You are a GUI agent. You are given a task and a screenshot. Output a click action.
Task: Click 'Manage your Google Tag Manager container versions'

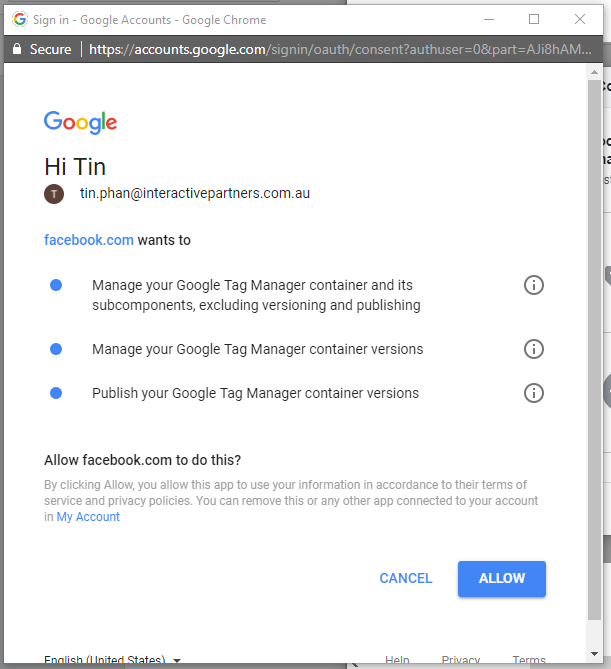click(258, 349)
